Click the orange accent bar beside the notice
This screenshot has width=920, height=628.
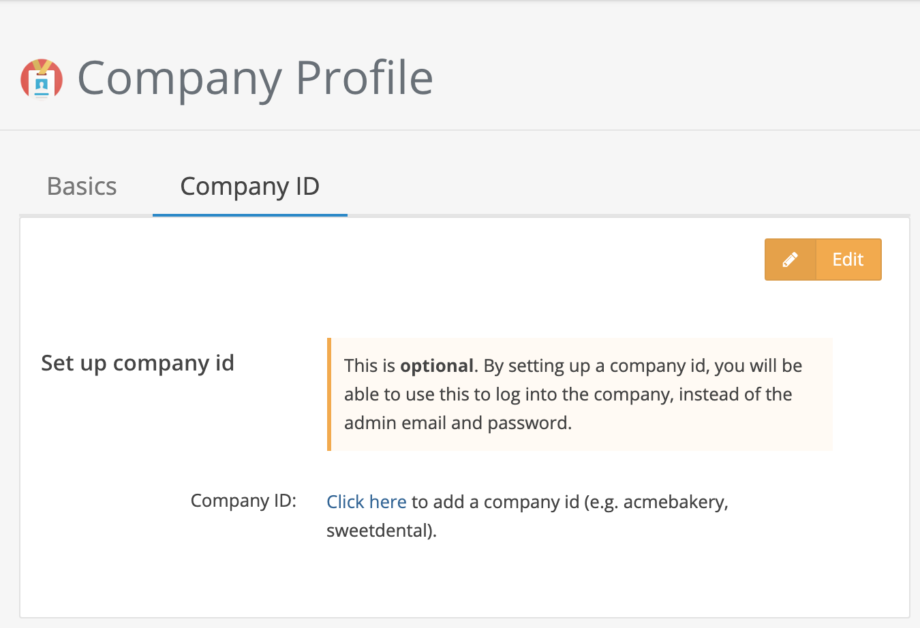coord(330,393)
